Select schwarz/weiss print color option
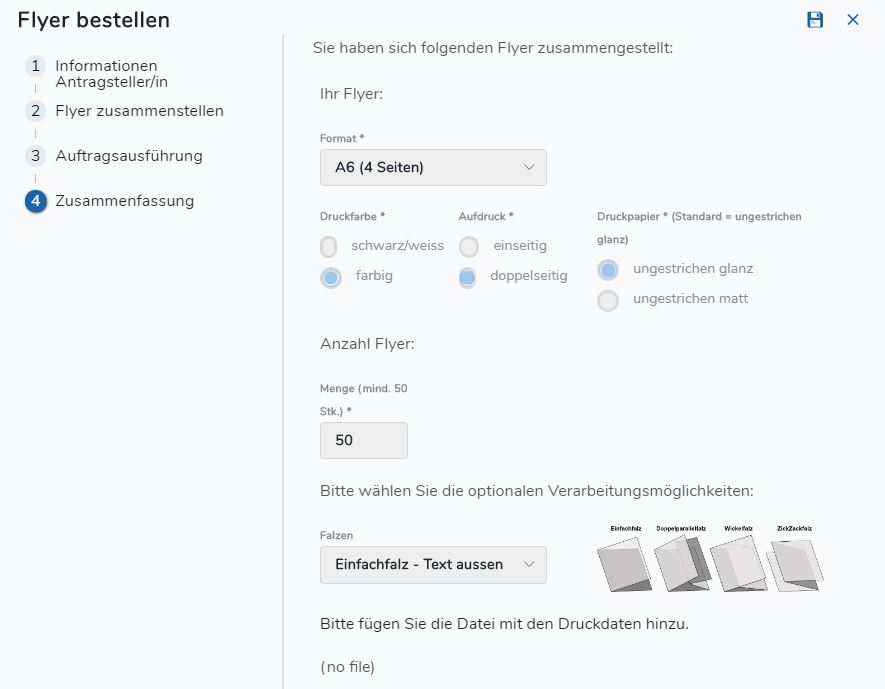 point(328,247)
